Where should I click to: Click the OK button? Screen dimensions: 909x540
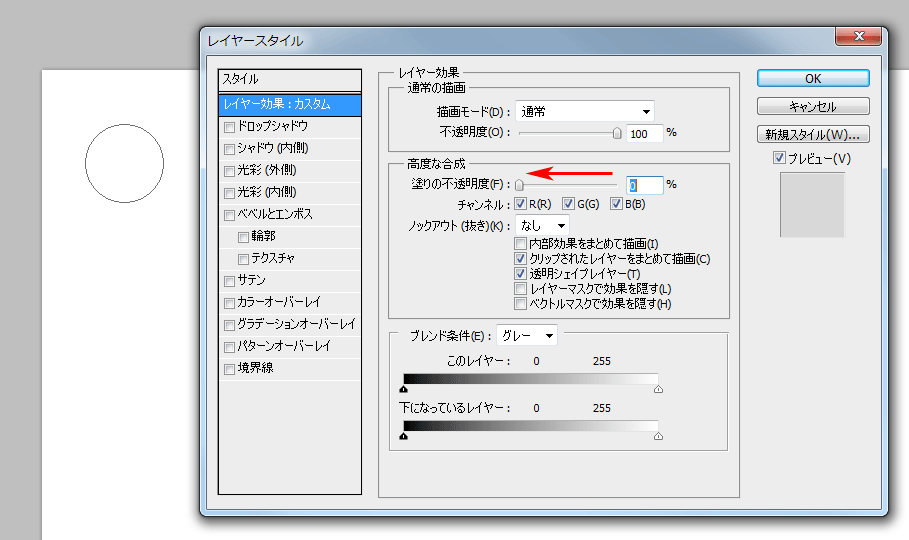(x=813, y=78)
